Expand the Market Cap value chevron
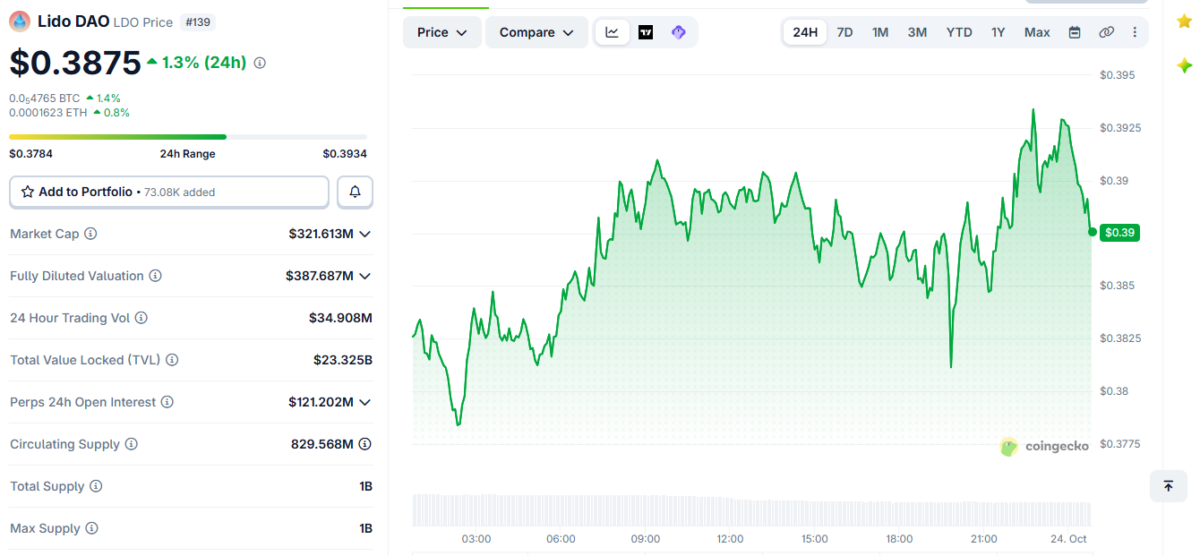Screen dimensions: 1200x556 pyautogui.click(x=365, y=234)
